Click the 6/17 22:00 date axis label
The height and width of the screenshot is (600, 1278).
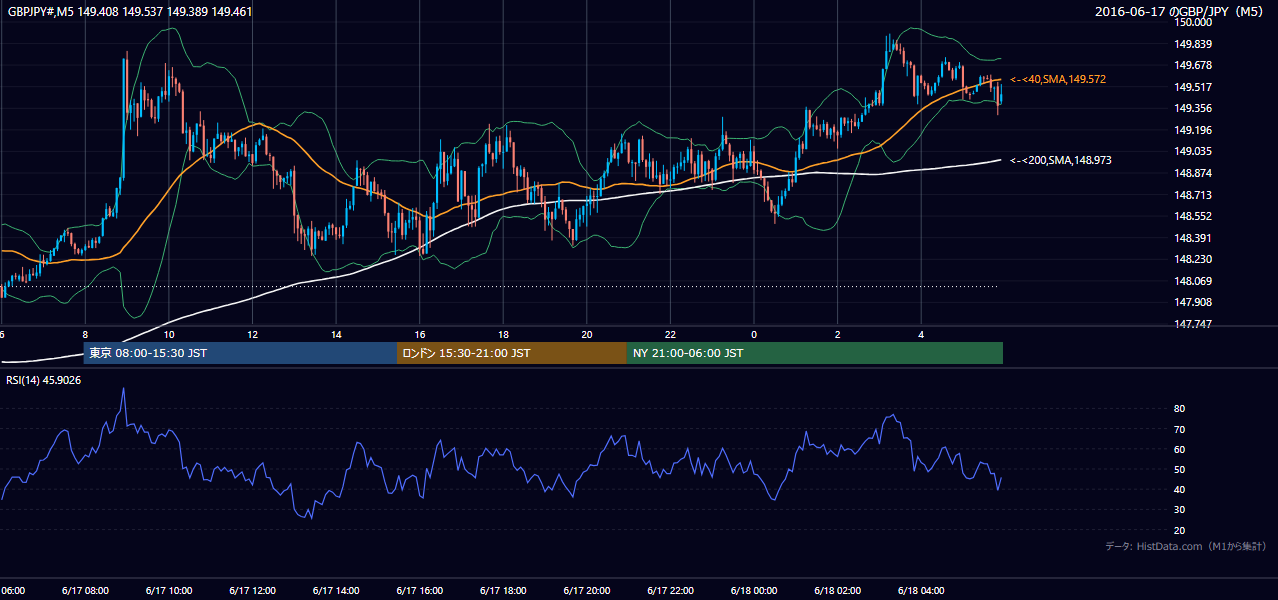(670, 591)
